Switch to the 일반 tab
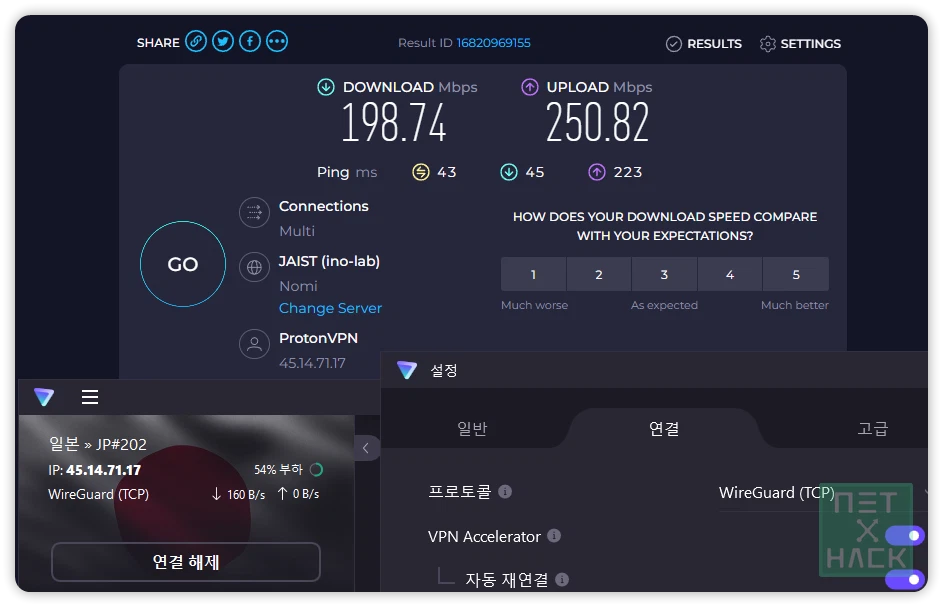 pyautogui.click(x=472, y=428)
